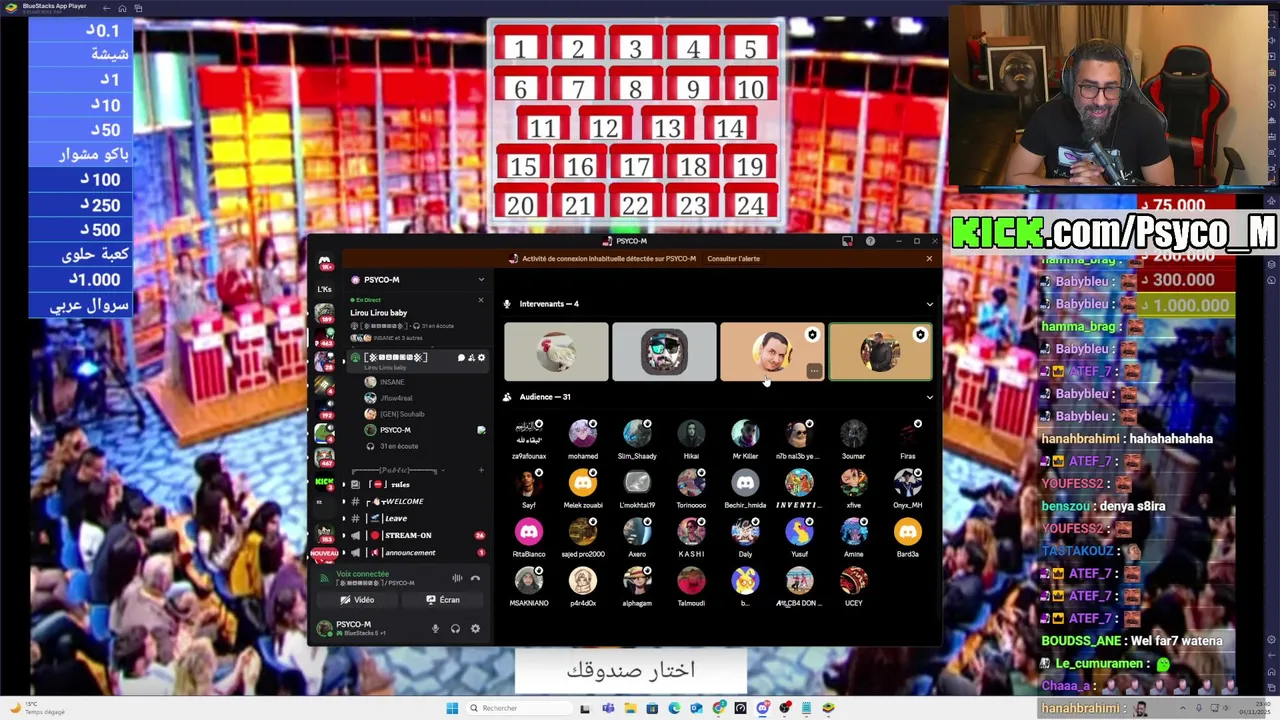Open the stage channel chat bubble icon
The image size is (1280, 720).
(461, 357)
